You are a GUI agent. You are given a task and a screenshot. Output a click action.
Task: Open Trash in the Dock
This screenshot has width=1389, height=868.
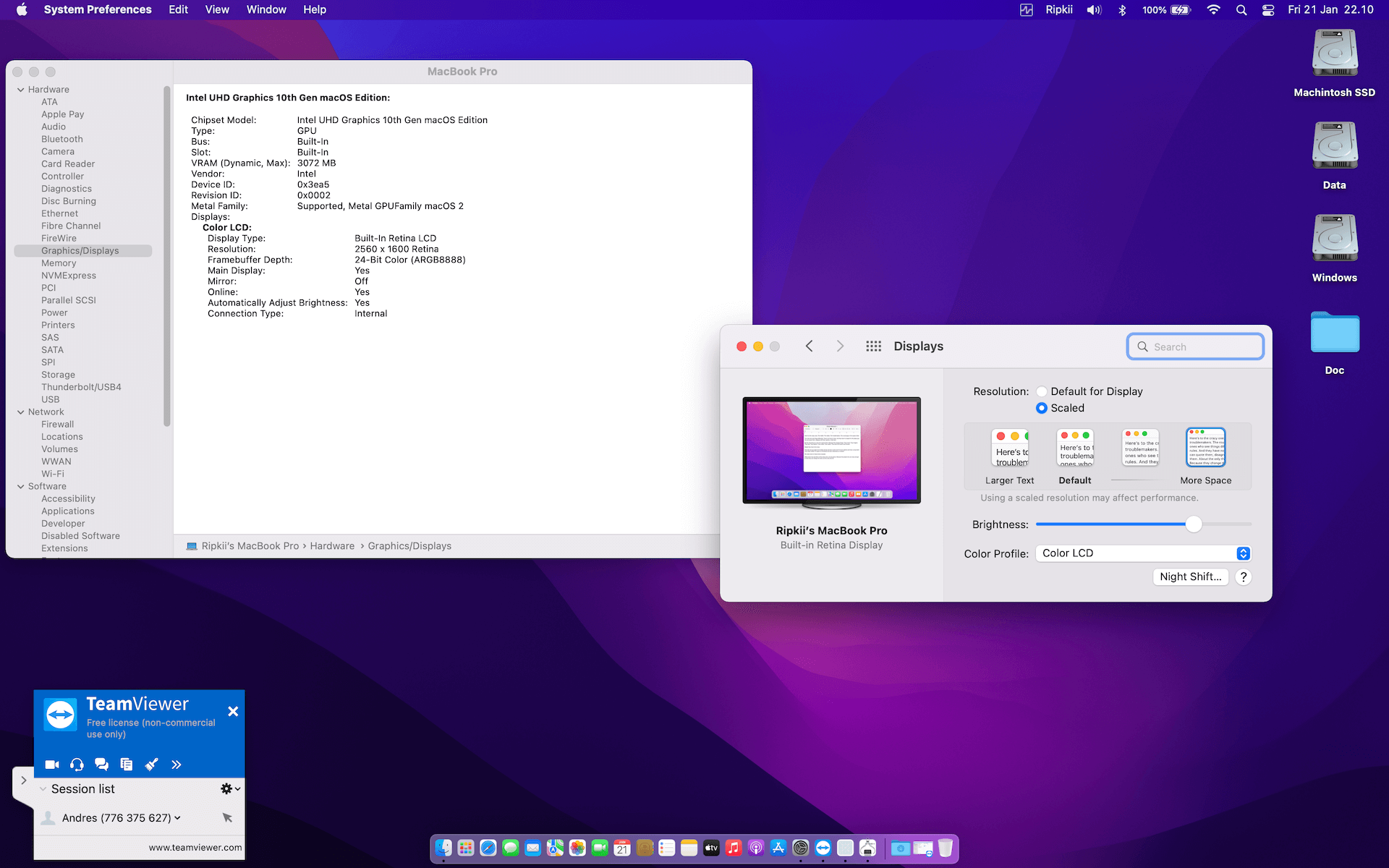click(946, 848)
